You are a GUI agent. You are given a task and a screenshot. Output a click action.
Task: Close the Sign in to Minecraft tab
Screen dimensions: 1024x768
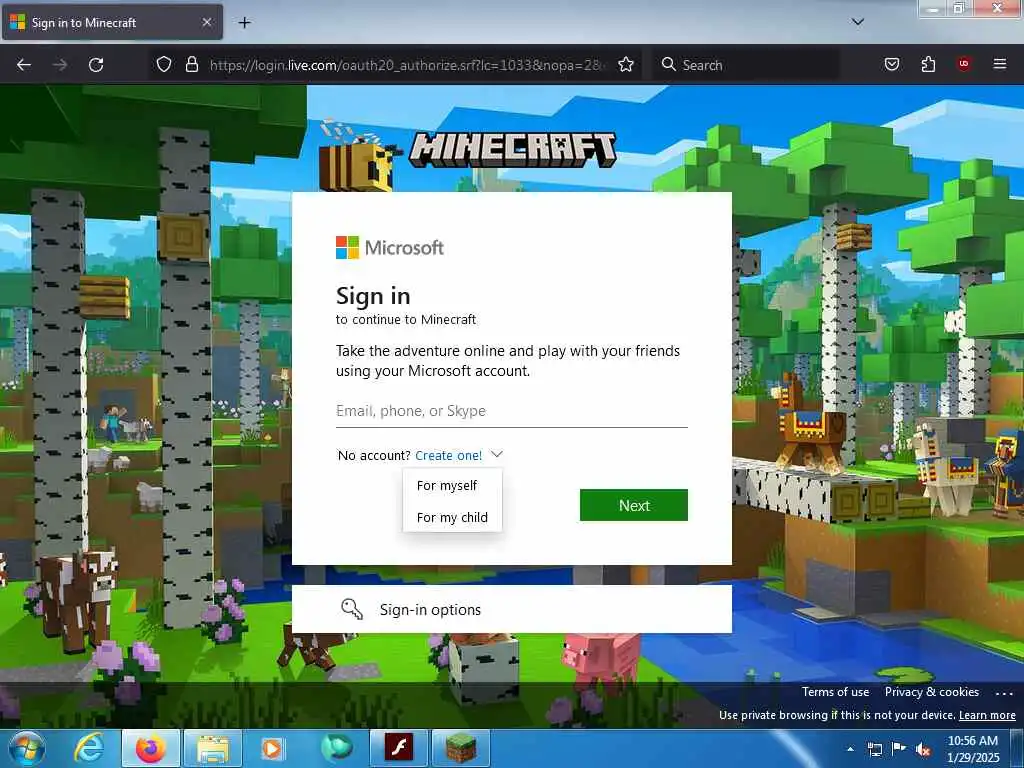(206, 22)
